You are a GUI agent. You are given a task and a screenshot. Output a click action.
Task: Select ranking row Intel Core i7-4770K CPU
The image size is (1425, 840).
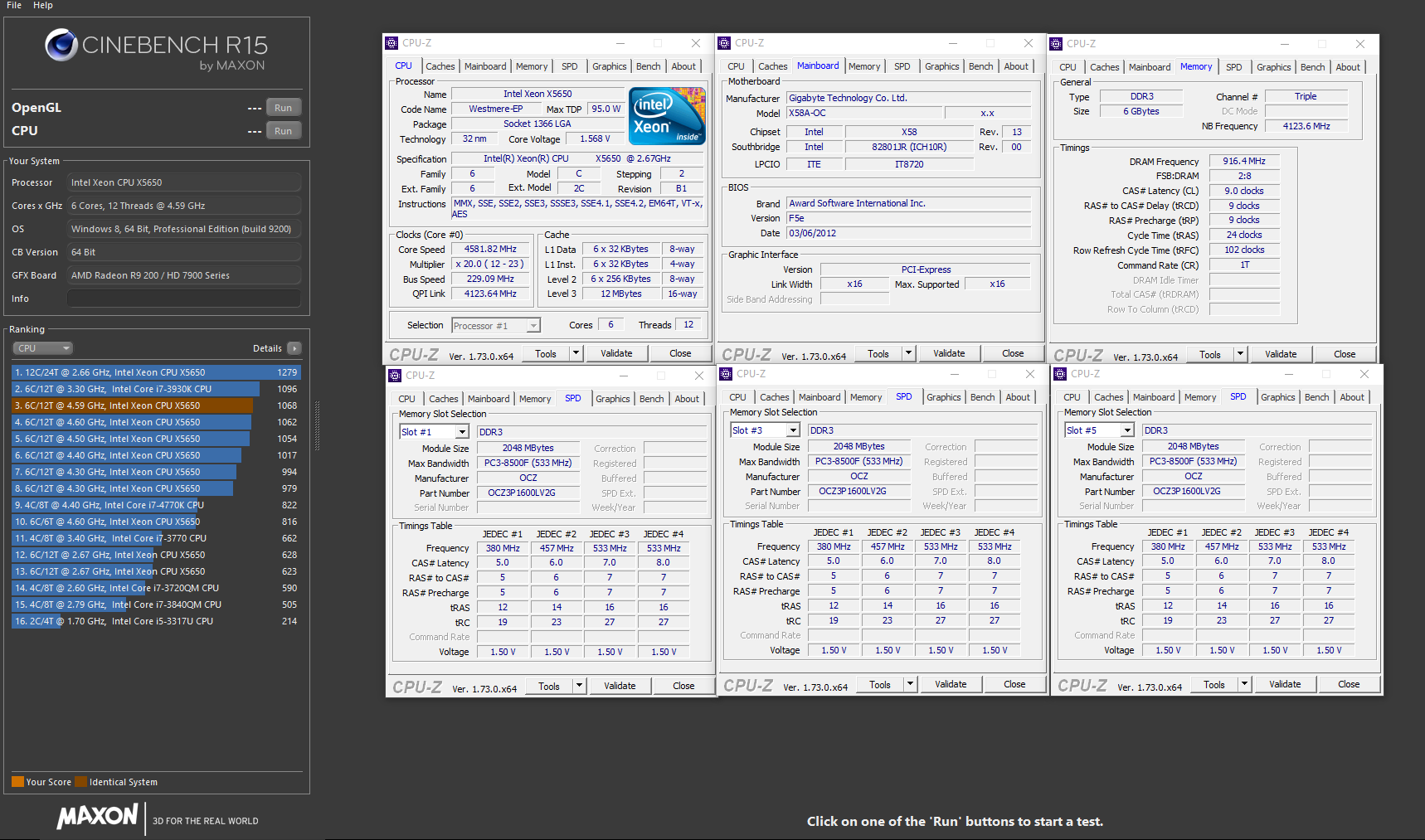pos(156,505)
